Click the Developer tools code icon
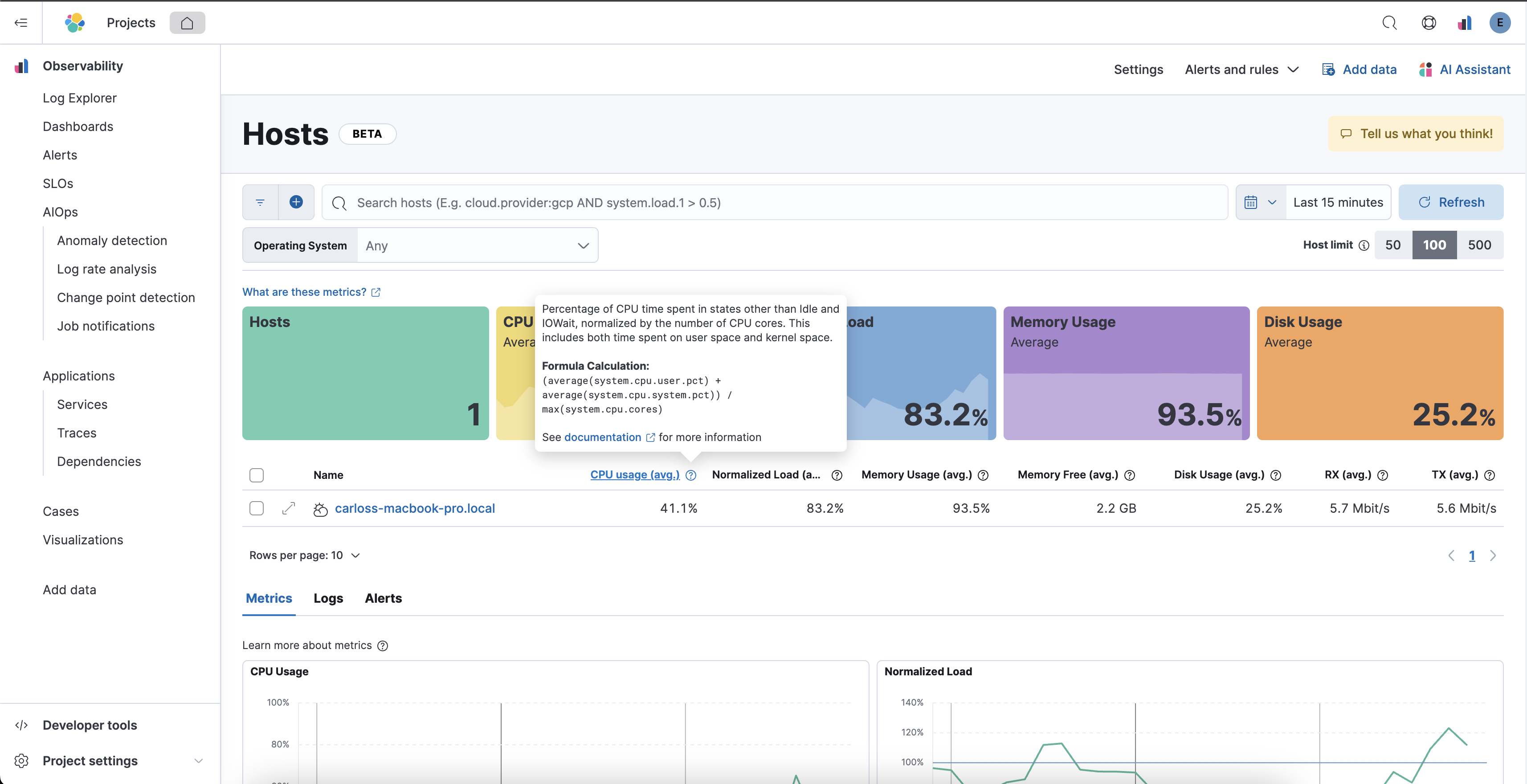This screenshot has width=1527, height=784. [x=21, y=725]
